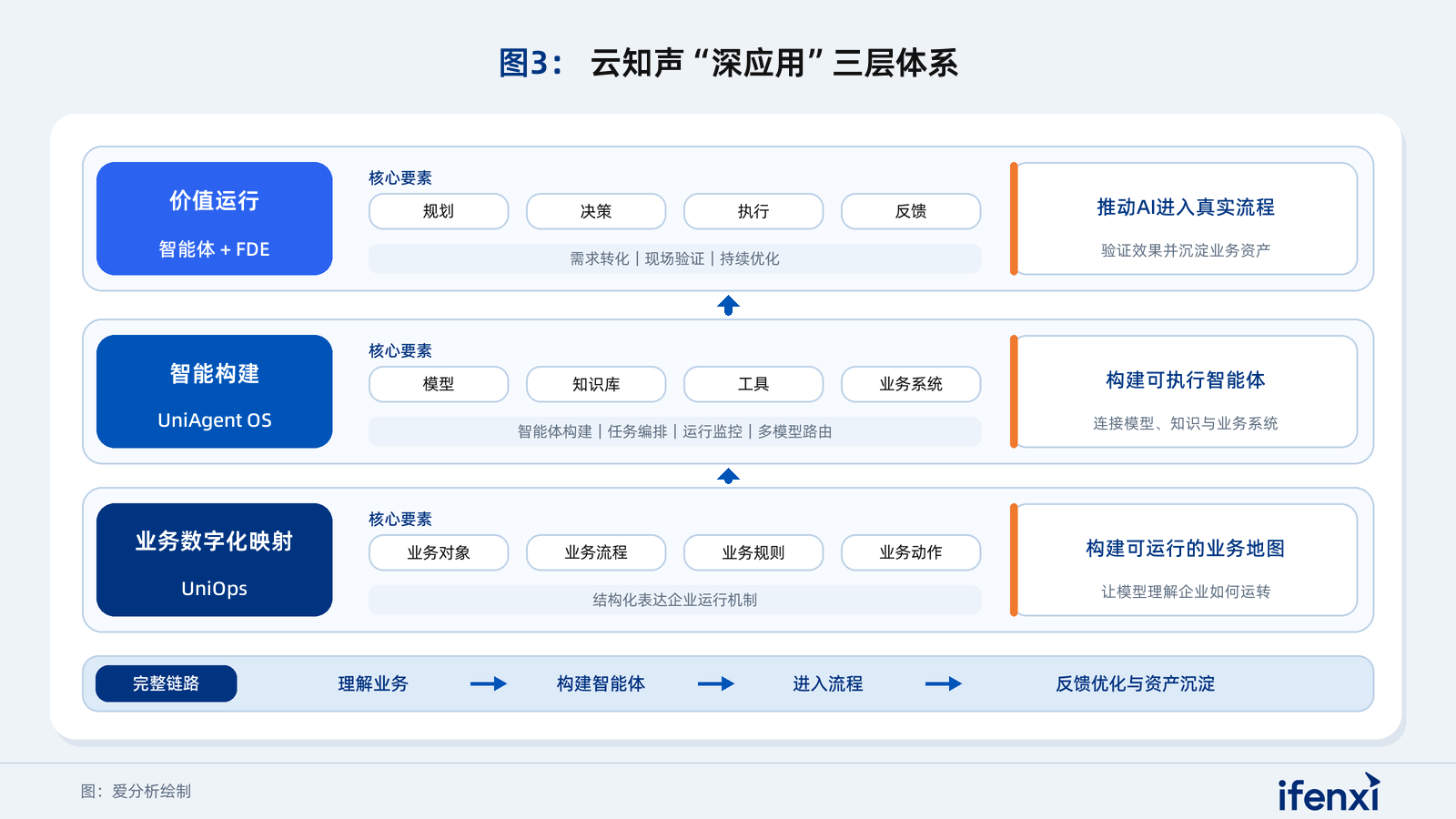Click the 结构化表达企业运行机制 bar
The image size is (1456, 819).
click(x=674, y=600)
